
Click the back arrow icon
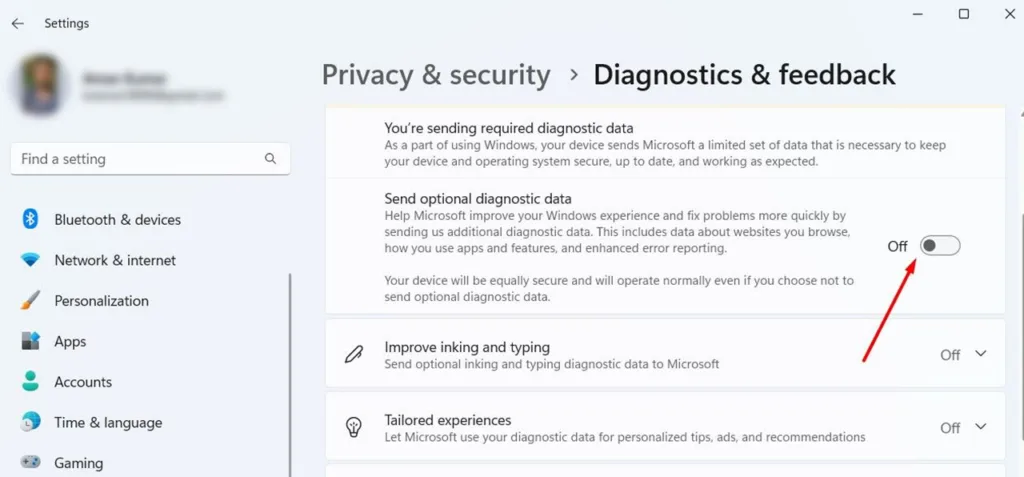[18, 24]
